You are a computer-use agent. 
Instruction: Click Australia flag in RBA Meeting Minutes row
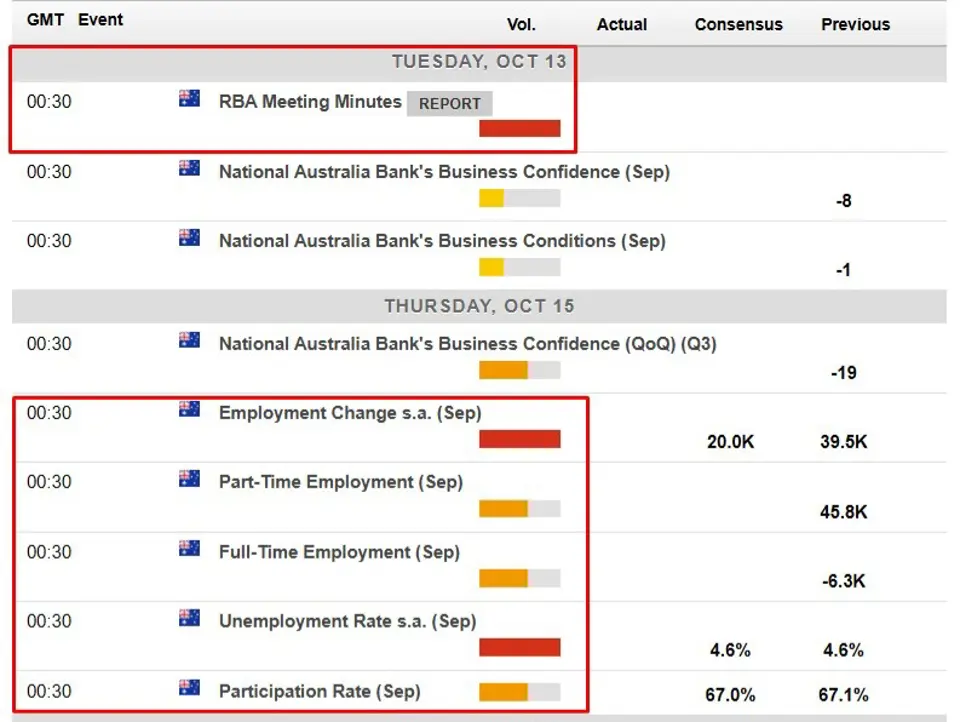point(189,98)
